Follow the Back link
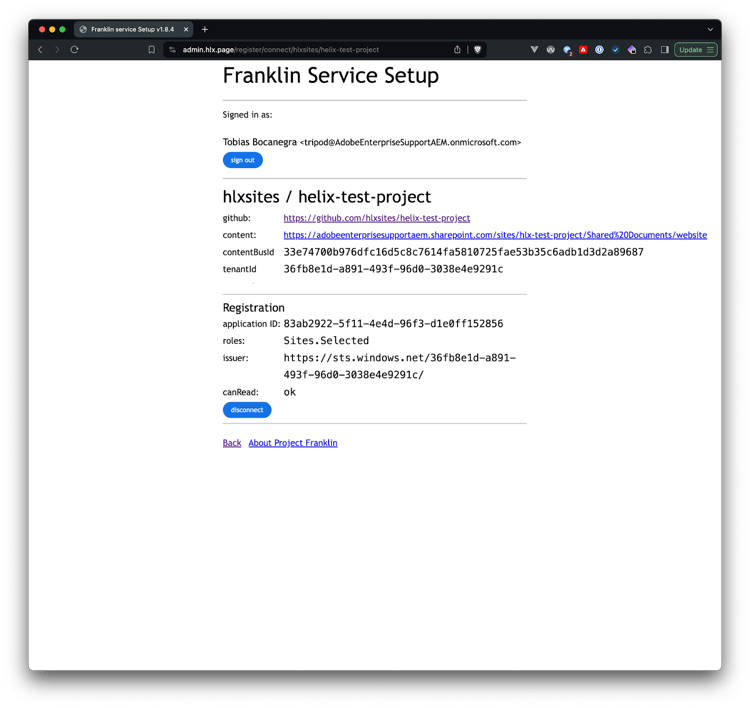The height and width of the screenshot is (708, 750). (x=232, y=443)
